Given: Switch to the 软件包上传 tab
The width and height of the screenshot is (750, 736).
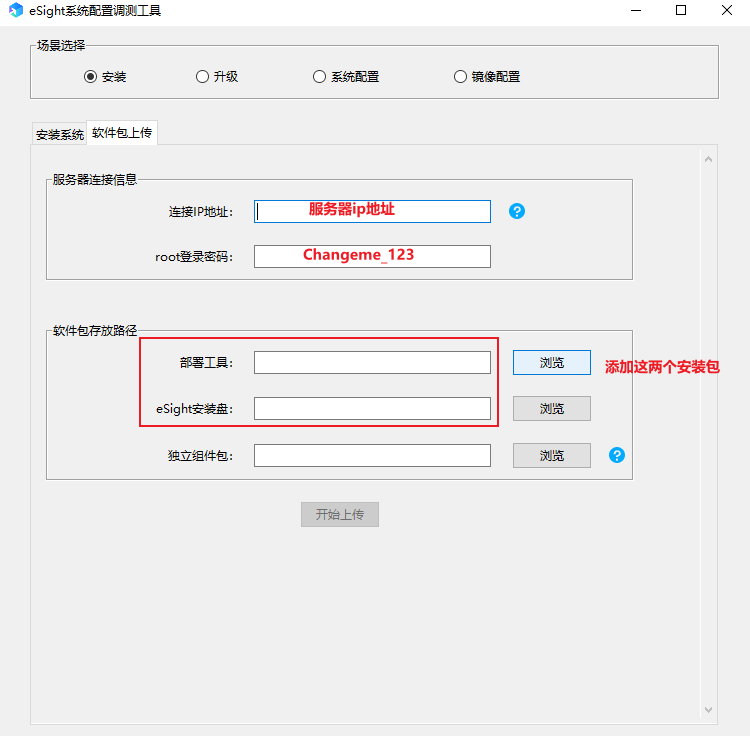Looking at the screenshot, I should (x=122, y=132).
